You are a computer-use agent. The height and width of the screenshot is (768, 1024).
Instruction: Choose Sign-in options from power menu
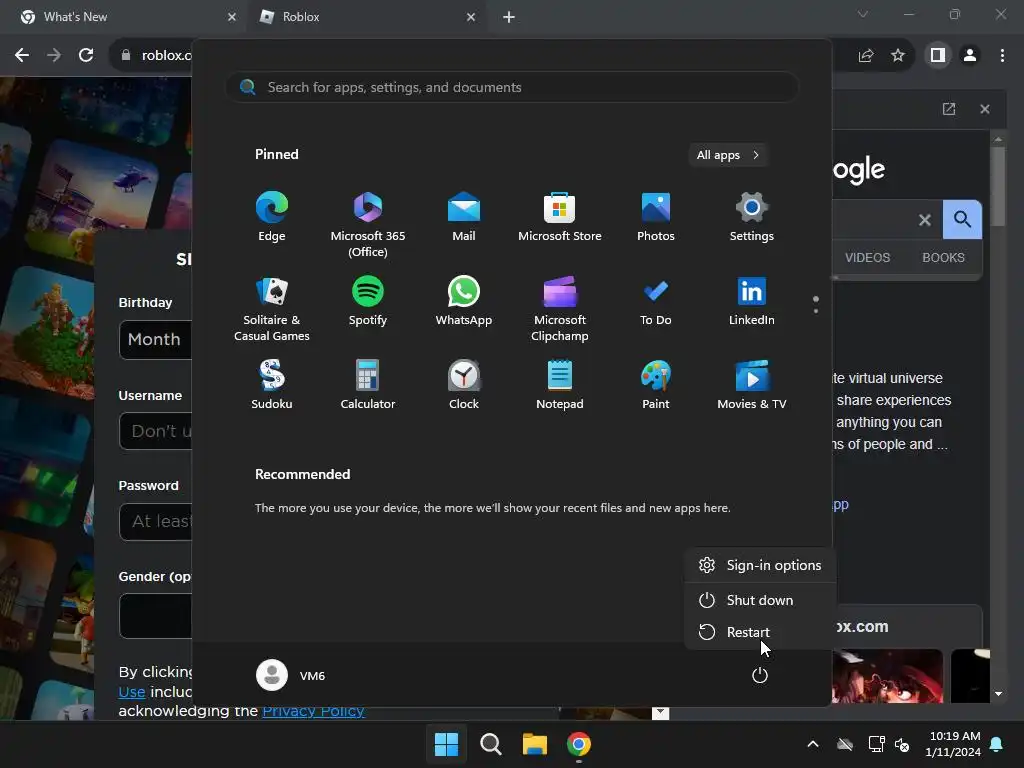tap(760, 565)
